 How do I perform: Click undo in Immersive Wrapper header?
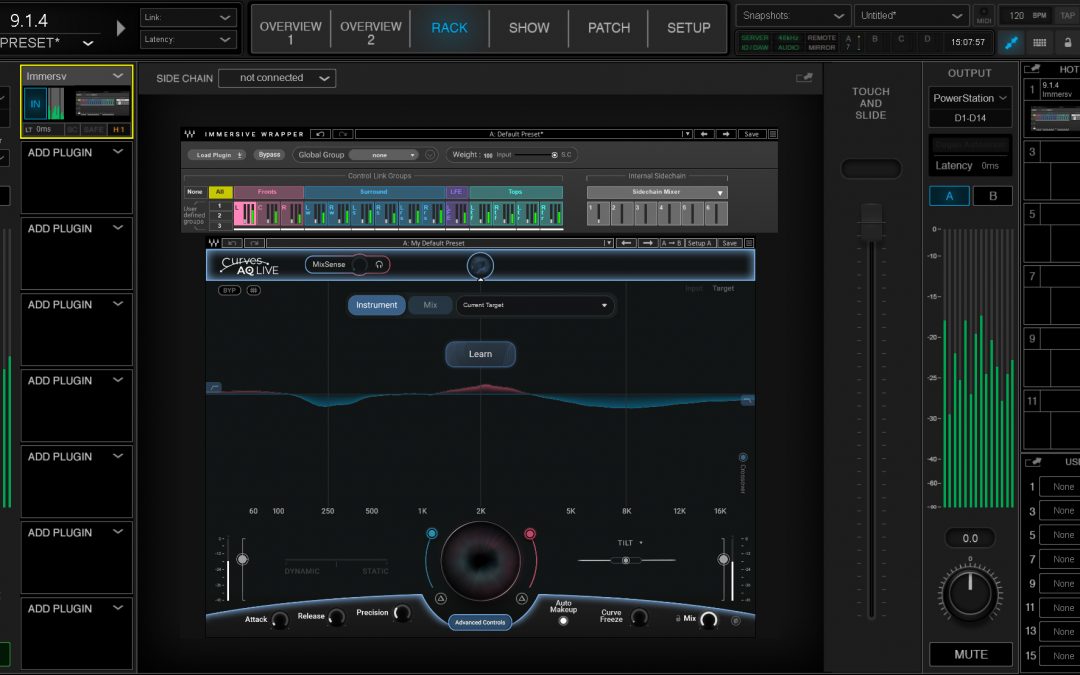(320, 134)
